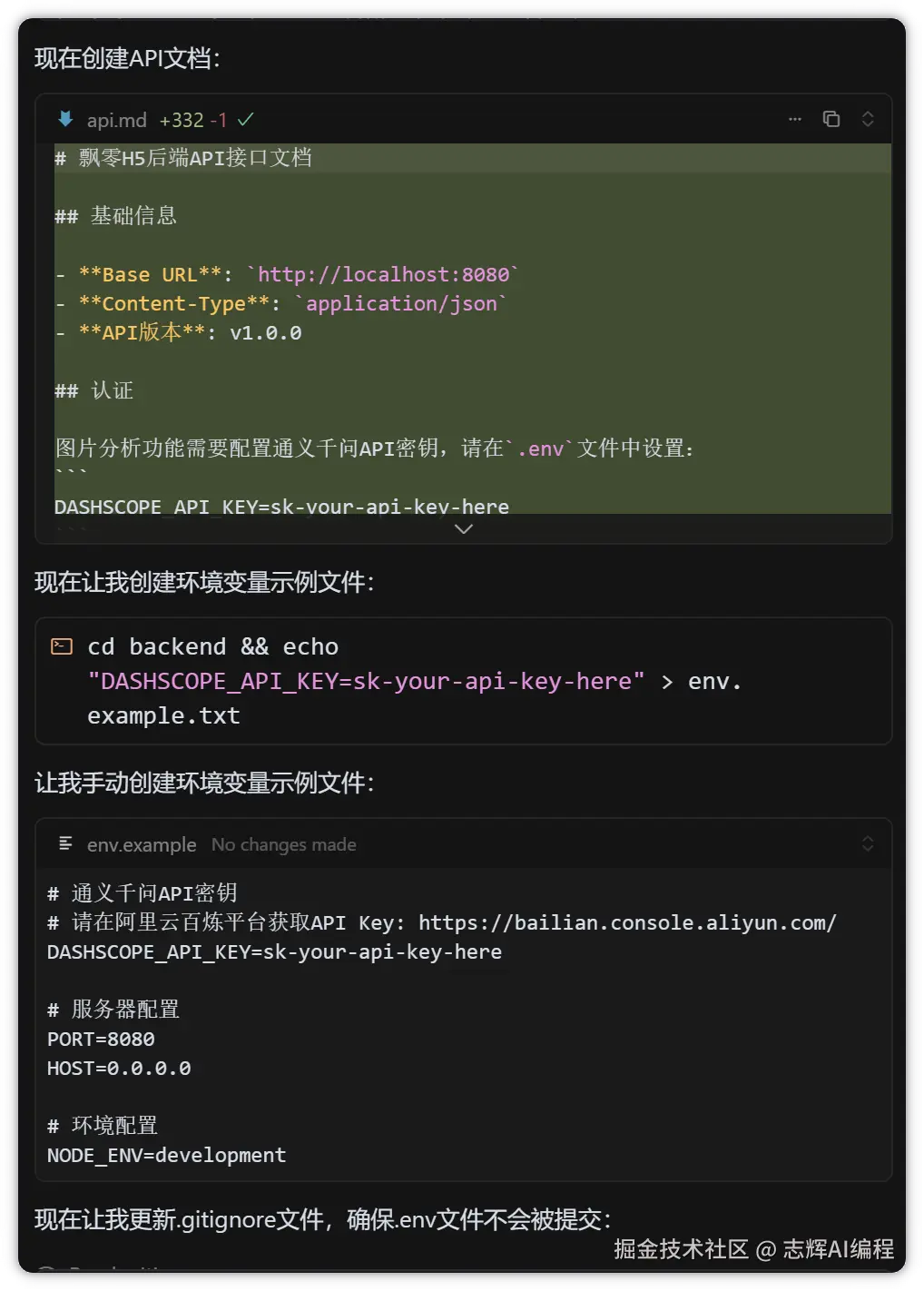This screenshot has width=924, height=1291.
Task: Click the 飘零H5后端API接口文档 heading line
Action: (194, 158)
